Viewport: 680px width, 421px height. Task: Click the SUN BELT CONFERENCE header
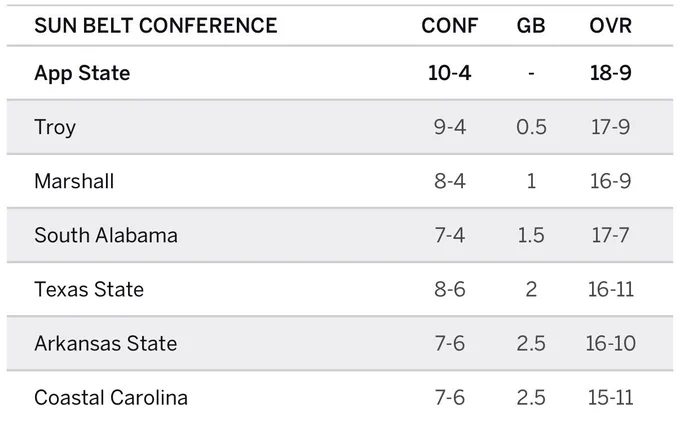(x=156, y=26)
